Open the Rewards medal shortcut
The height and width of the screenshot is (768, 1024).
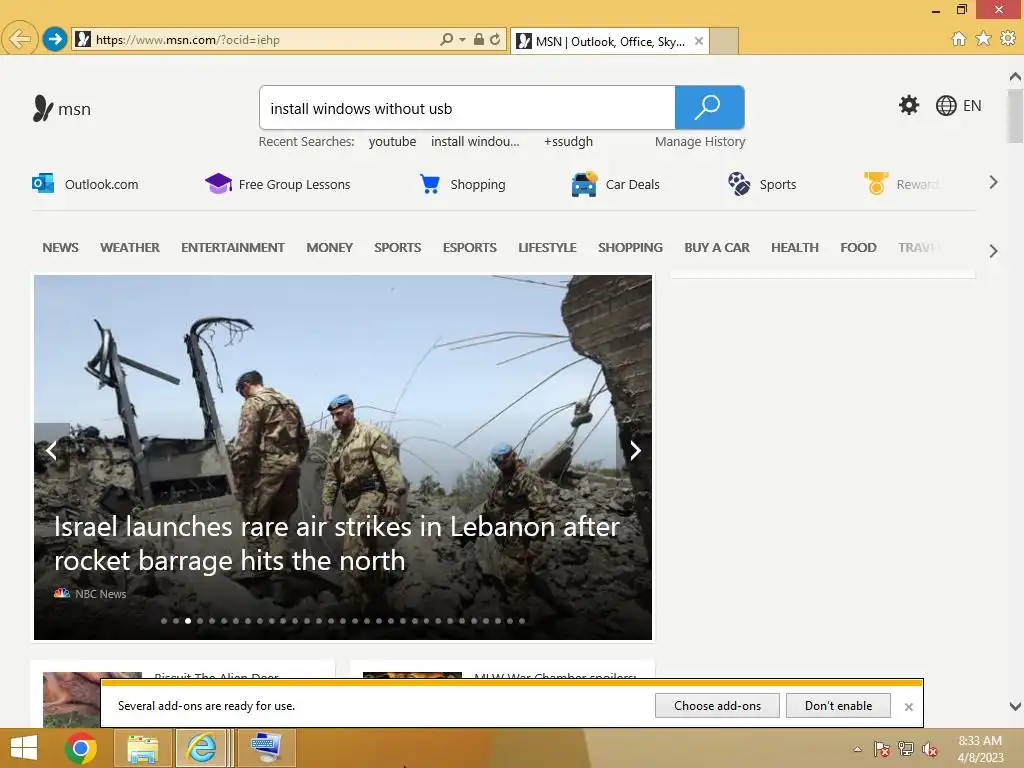click(x=901, y=184)
